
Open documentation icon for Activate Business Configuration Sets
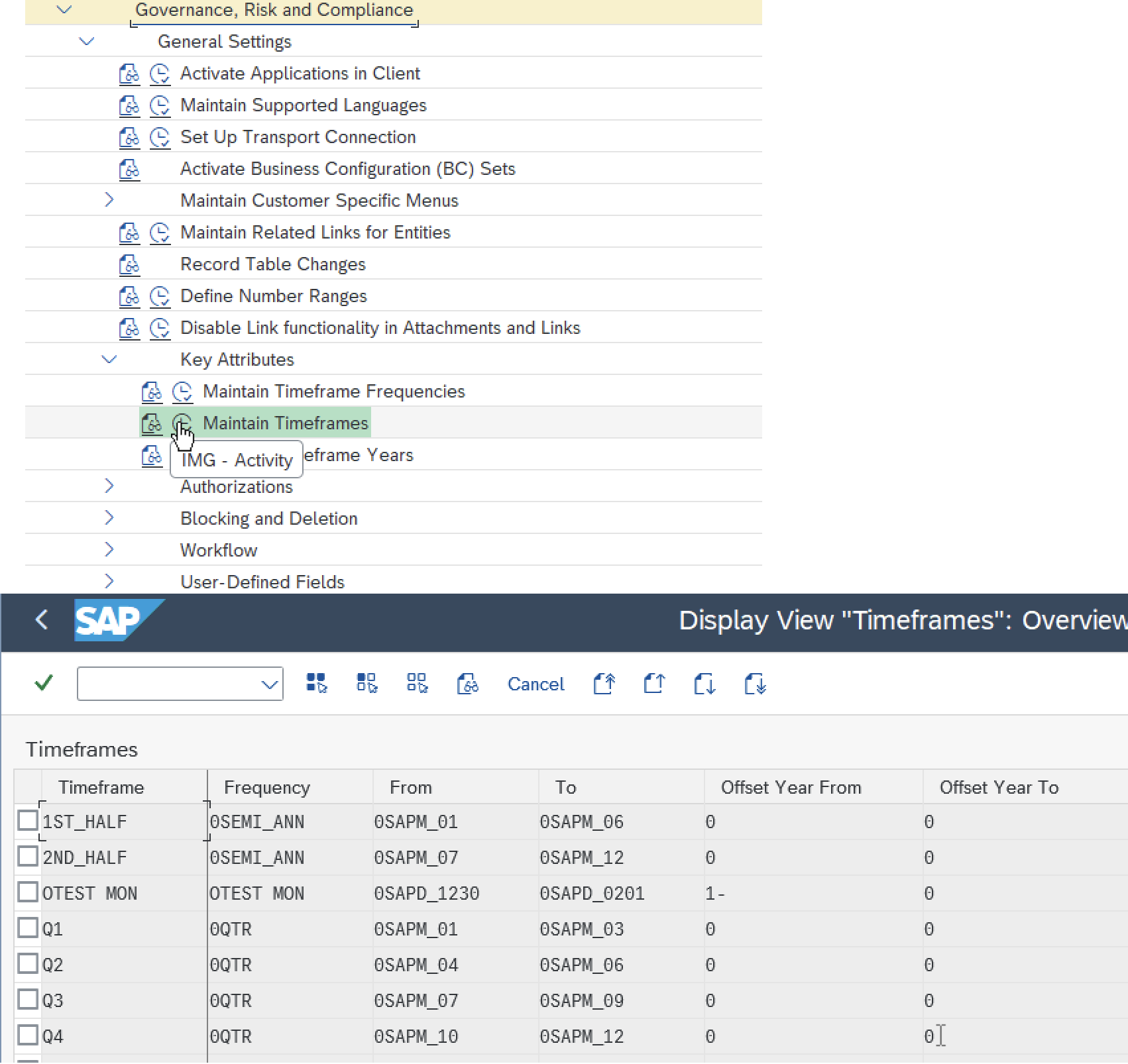point(129,169)
